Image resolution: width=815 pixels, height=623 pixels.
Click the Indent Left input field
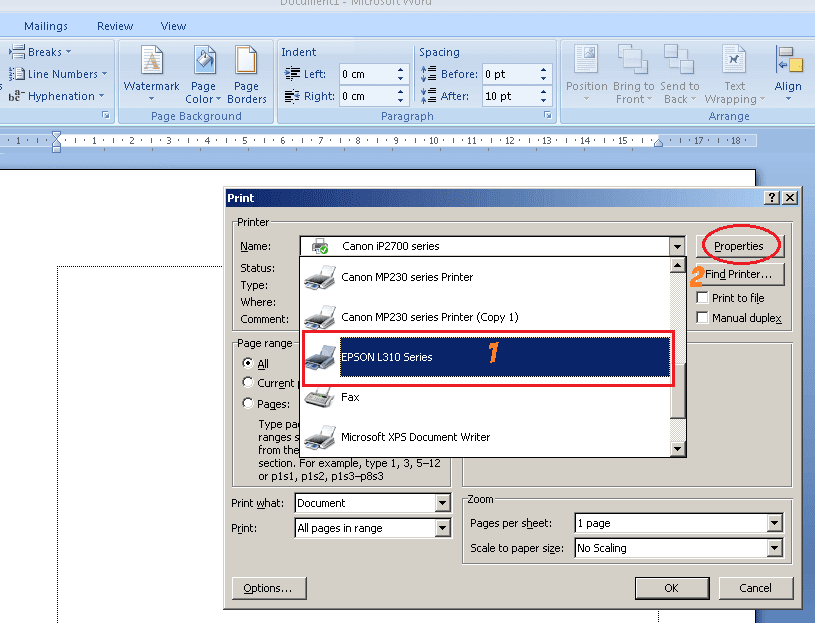pos(368,74)
